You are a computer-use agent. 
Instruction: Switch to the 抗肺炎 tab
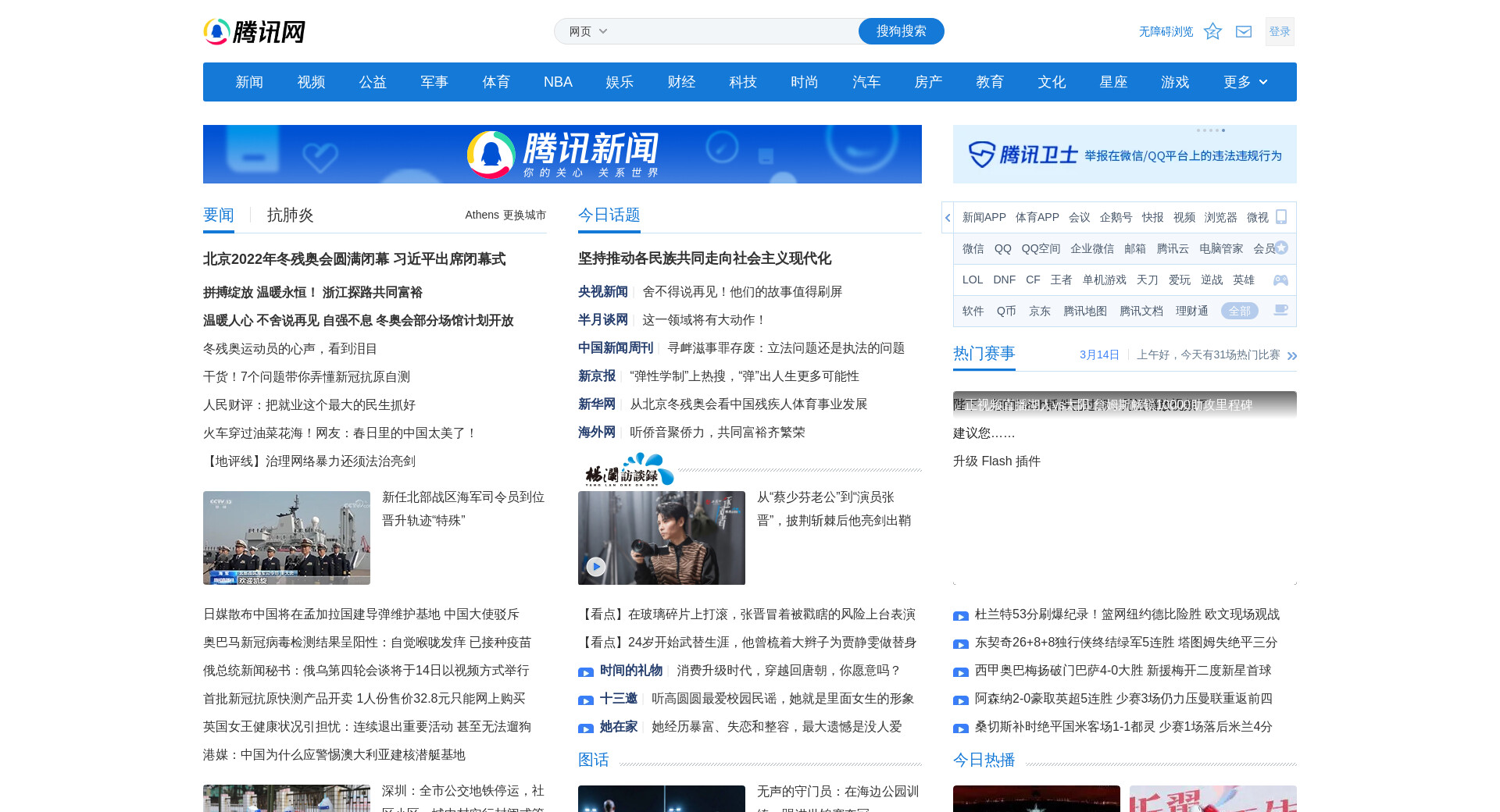coord(290,215)
